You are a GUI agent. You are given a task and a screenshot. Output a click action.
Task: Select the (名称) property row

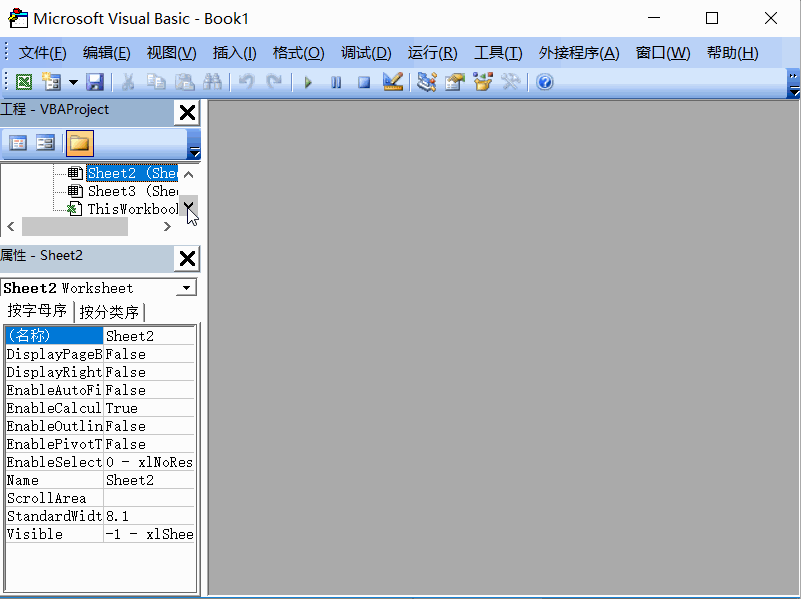point(100,336)
